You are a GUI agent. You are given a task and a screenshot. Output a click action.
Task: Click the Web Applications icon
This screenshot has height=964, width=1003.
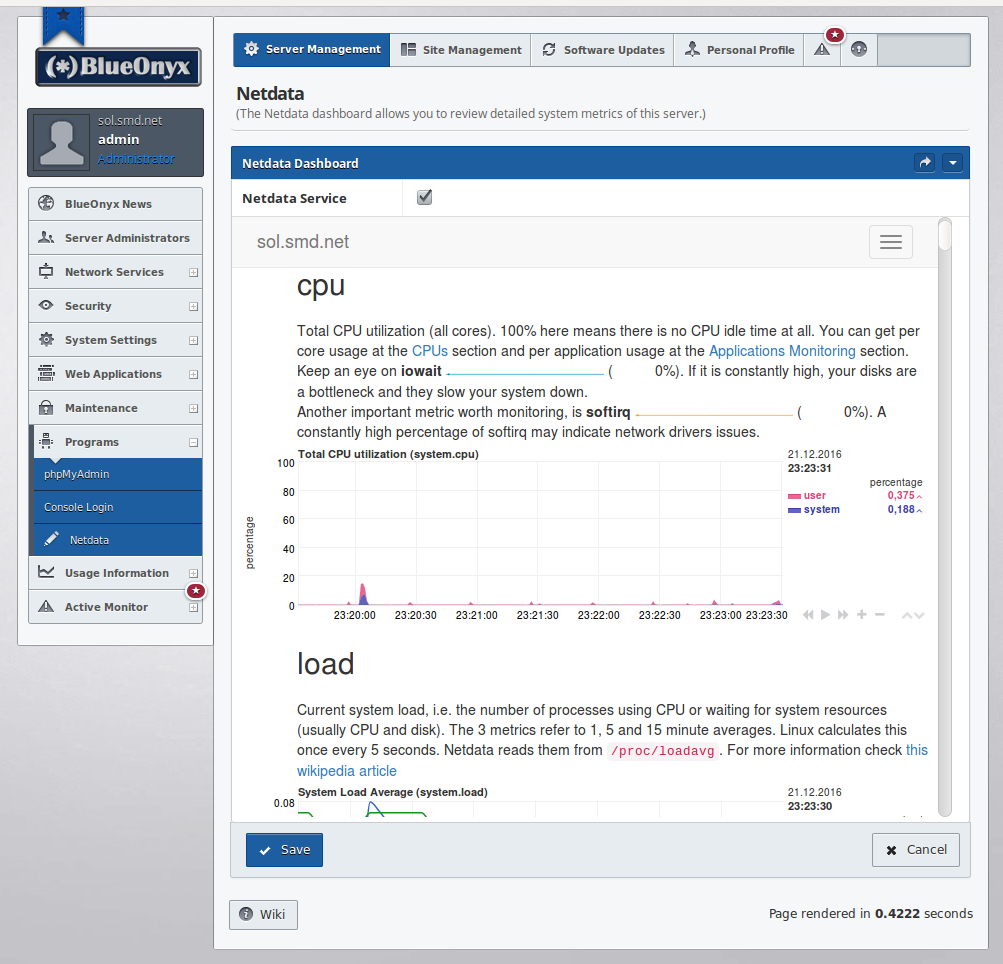[x=46, y=373]
